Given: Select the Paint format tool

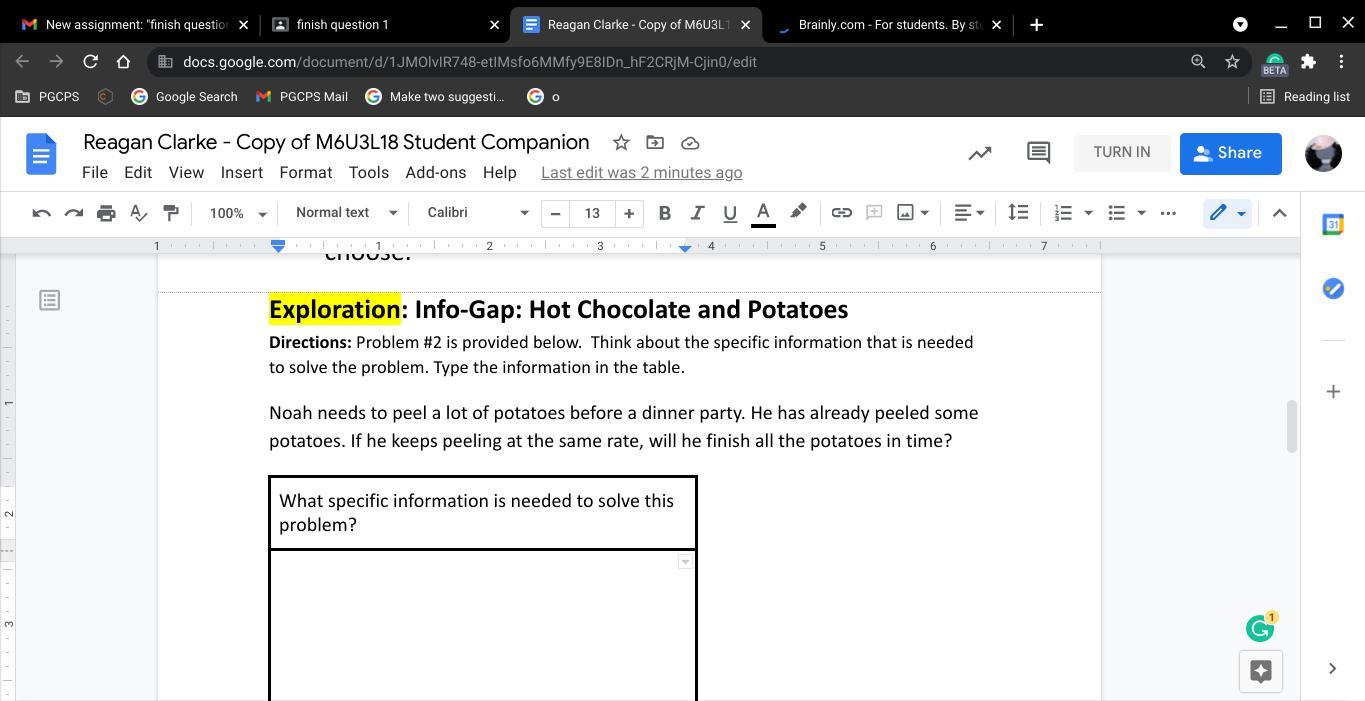Looking at the screenshot, I should point(171,213).
